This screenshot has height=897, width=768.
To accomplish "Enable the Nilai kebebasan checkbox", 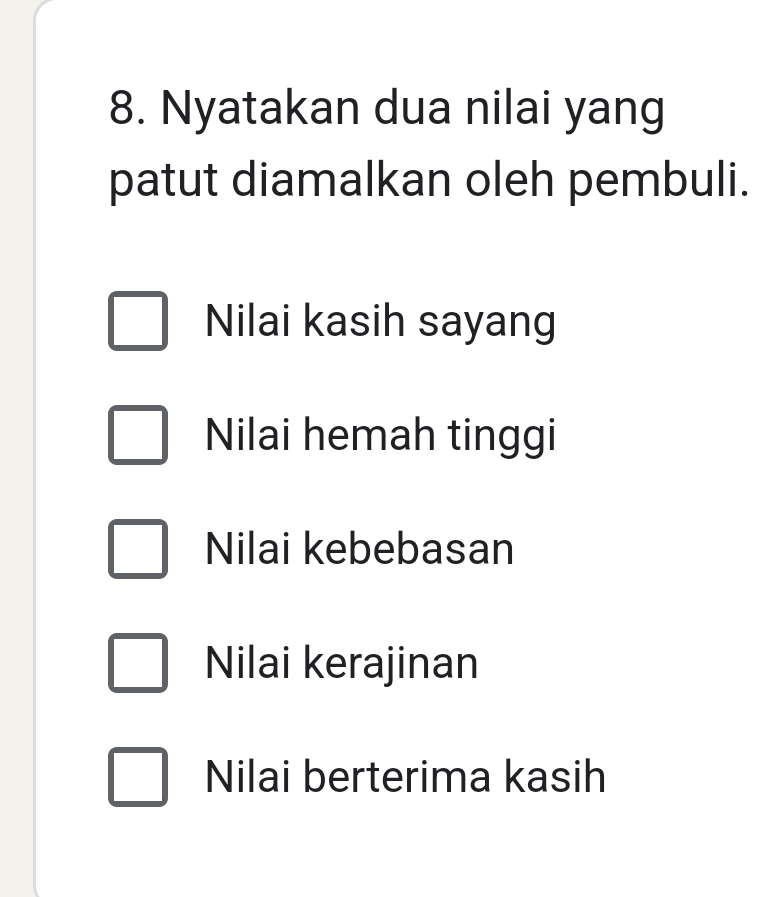I will click(138, 549).
